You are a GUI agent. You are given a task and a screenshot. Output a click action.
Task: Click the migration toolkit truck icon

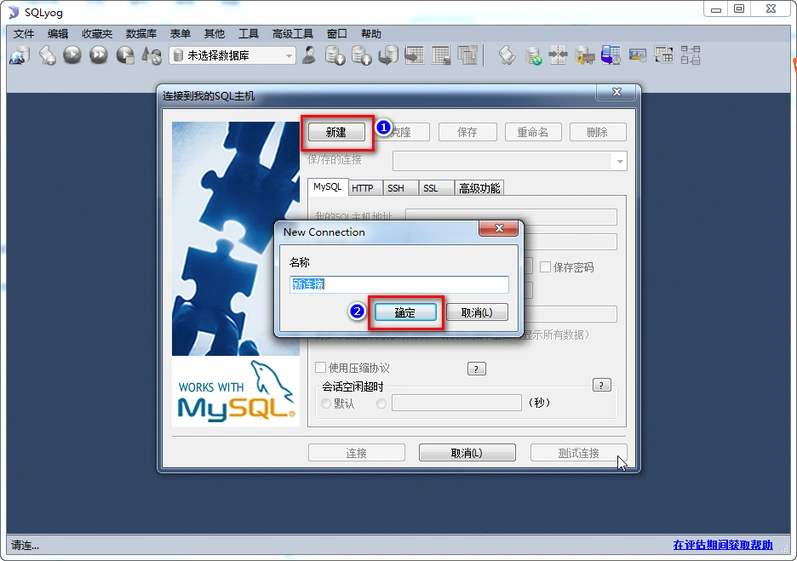pos(585,55)
